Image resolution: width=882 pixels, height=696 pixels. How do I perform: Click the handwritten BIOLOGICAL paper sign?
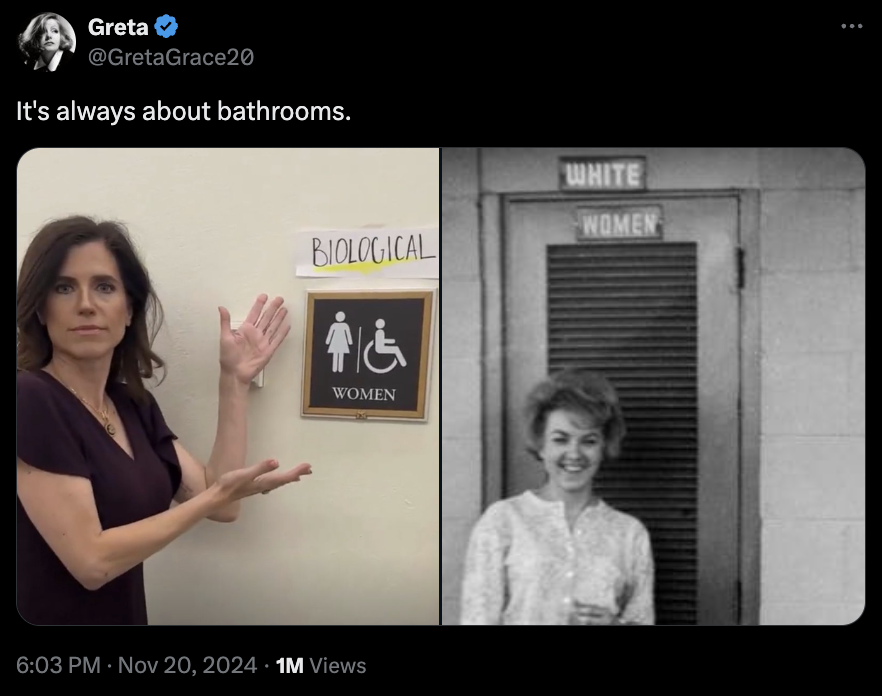coord(367,253)
